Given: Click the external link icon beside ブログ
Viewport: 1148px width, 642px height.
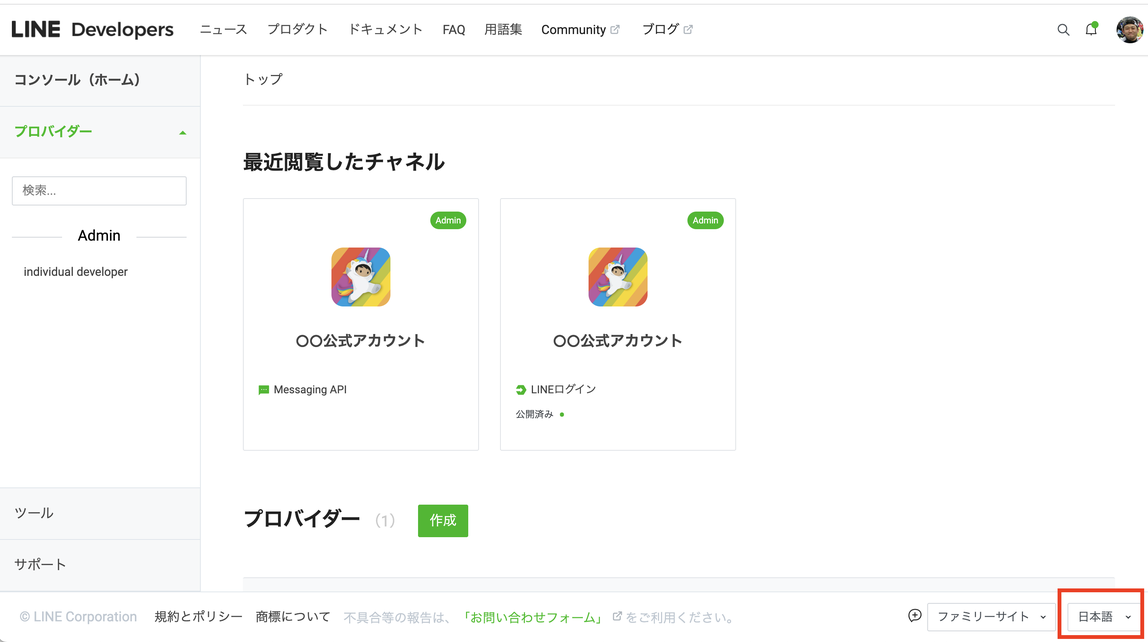Looking at the screenshot, I should tap(687, 30).
